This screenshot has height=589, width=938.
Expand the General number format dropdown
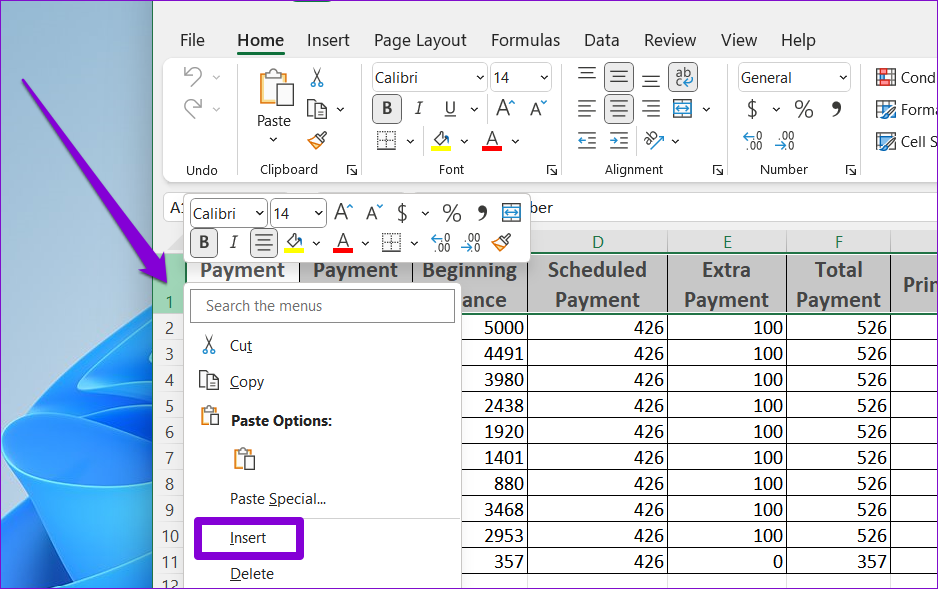843,78
